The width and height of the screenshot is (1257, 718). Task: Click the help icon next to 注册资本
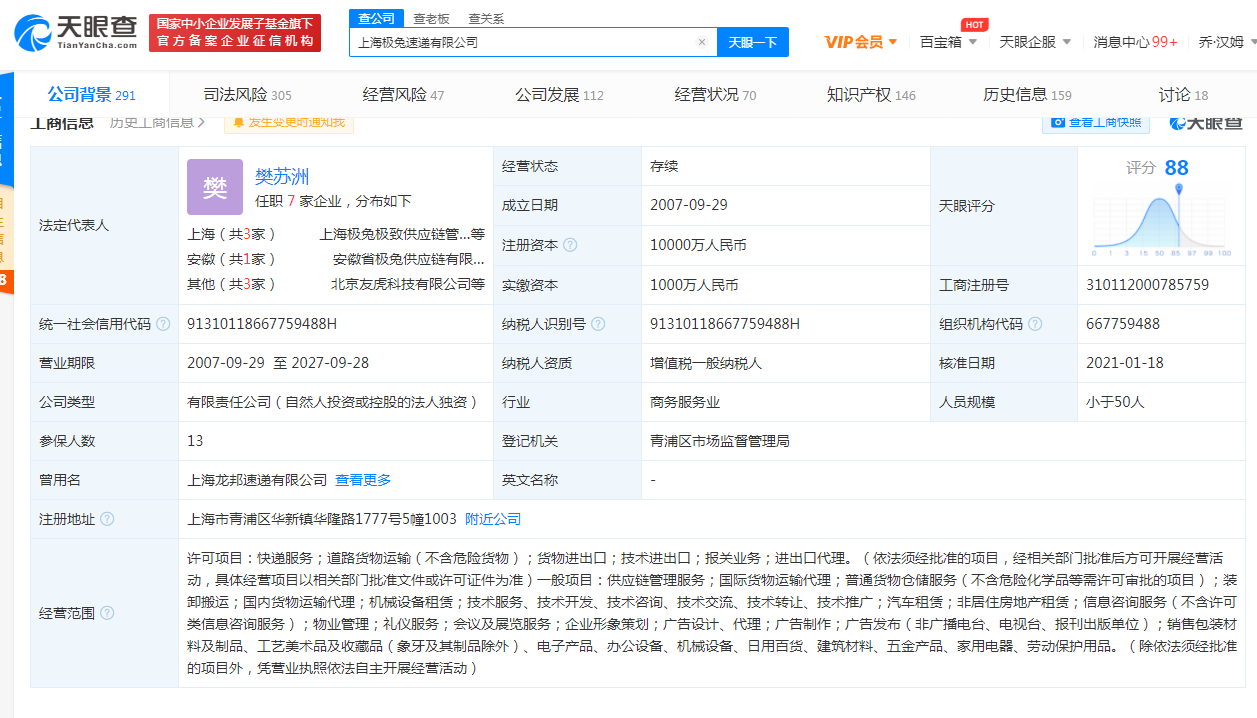click(x=570, y=245)
